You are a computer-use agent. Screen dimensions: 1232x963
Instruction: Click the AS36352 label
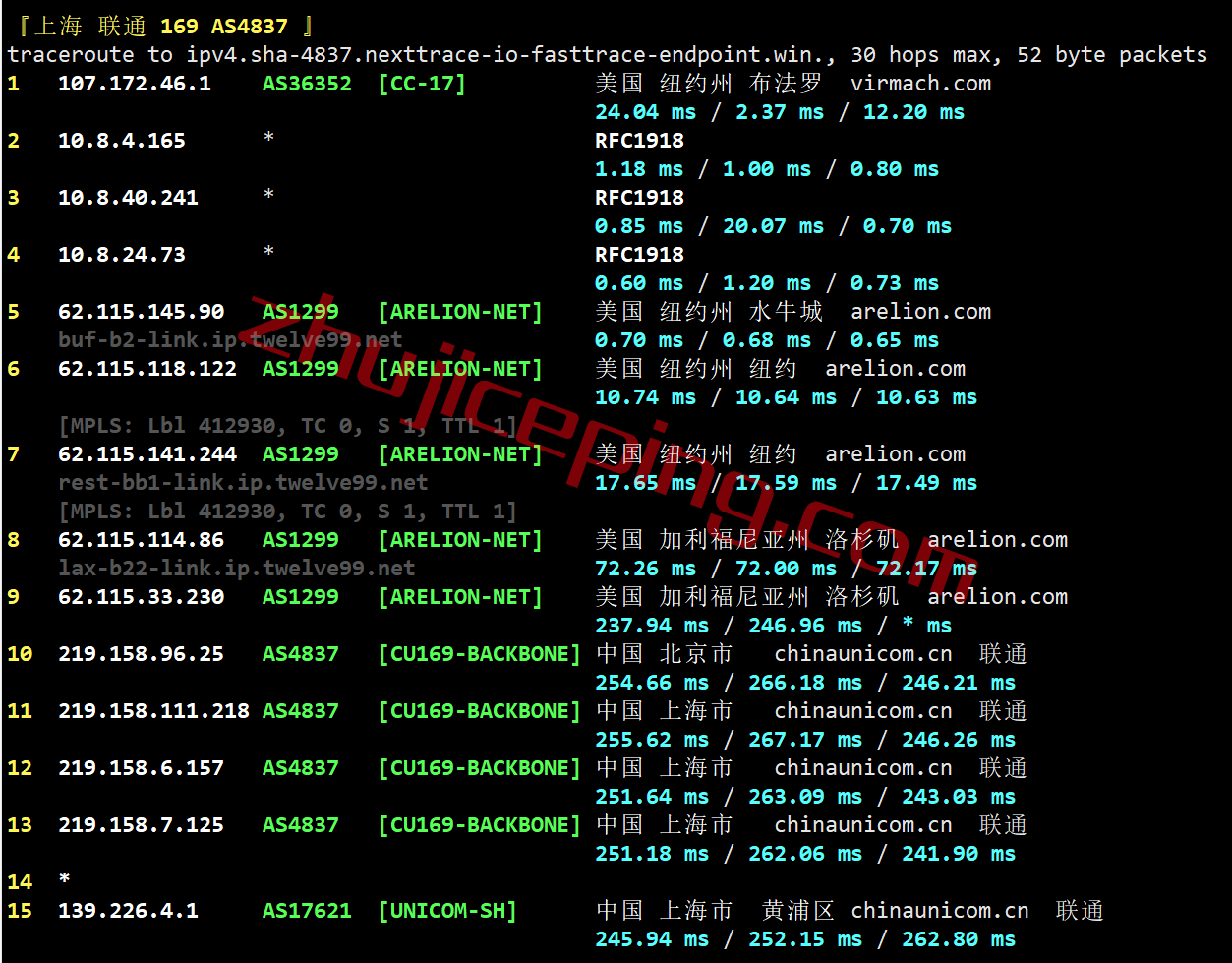(307, 84)
